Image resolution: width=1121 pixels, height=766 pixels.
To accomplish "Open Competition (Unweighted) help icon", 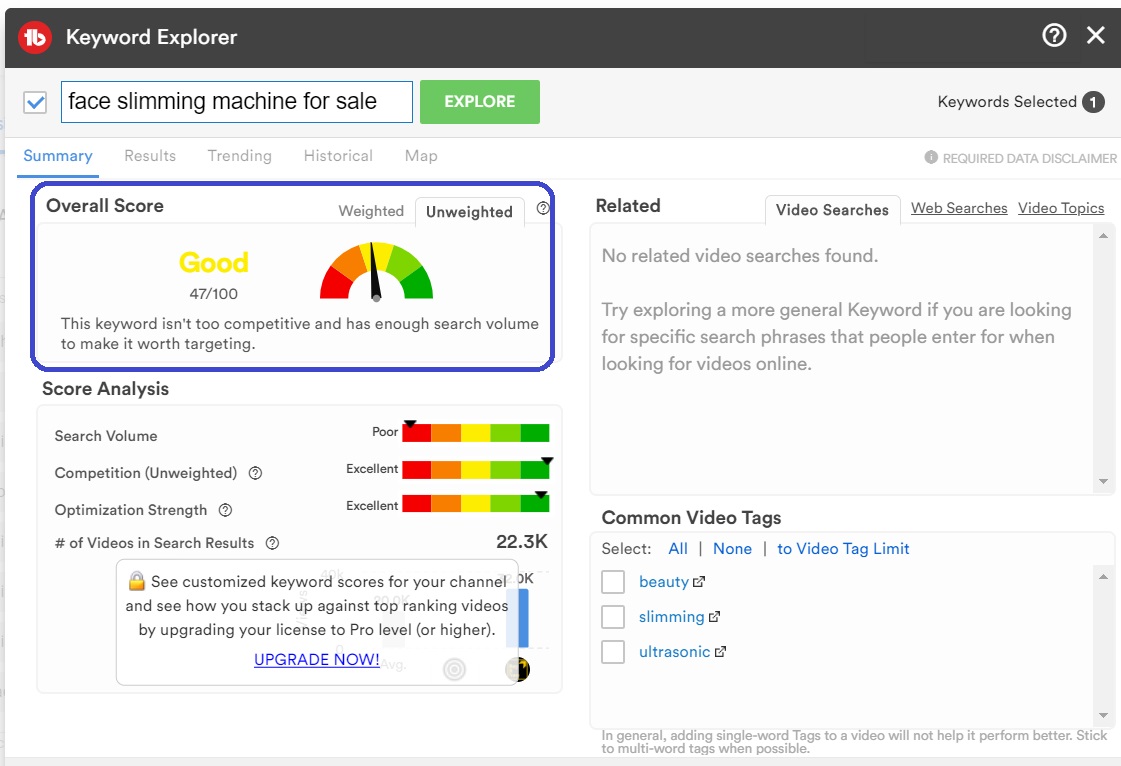I will coord(255,473).
